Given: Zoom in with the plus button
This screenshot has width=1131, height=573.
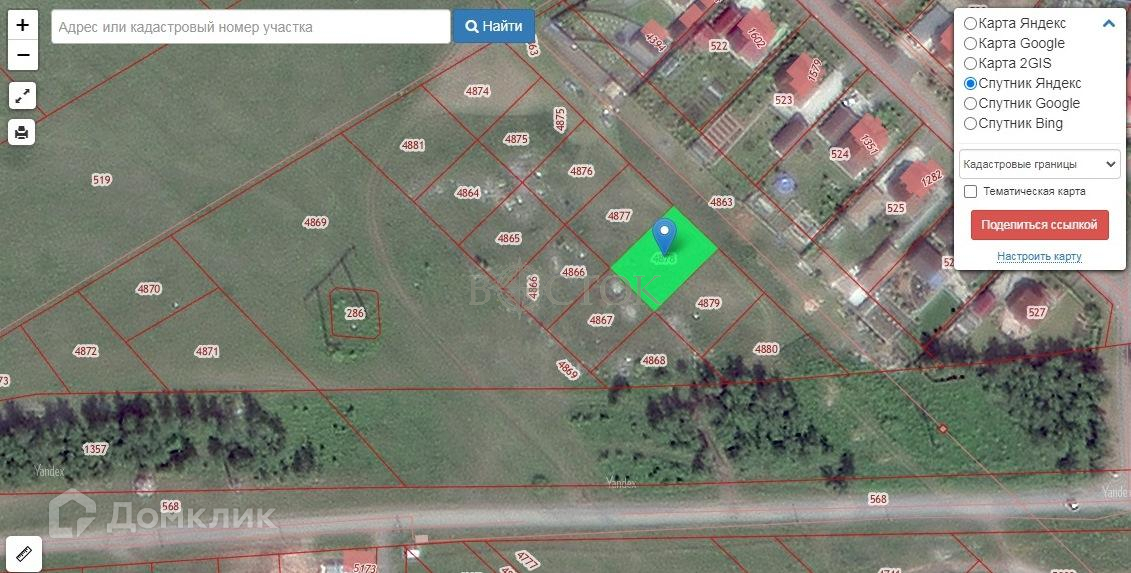Looking at the screenshot, I should (x=22, y=25).
